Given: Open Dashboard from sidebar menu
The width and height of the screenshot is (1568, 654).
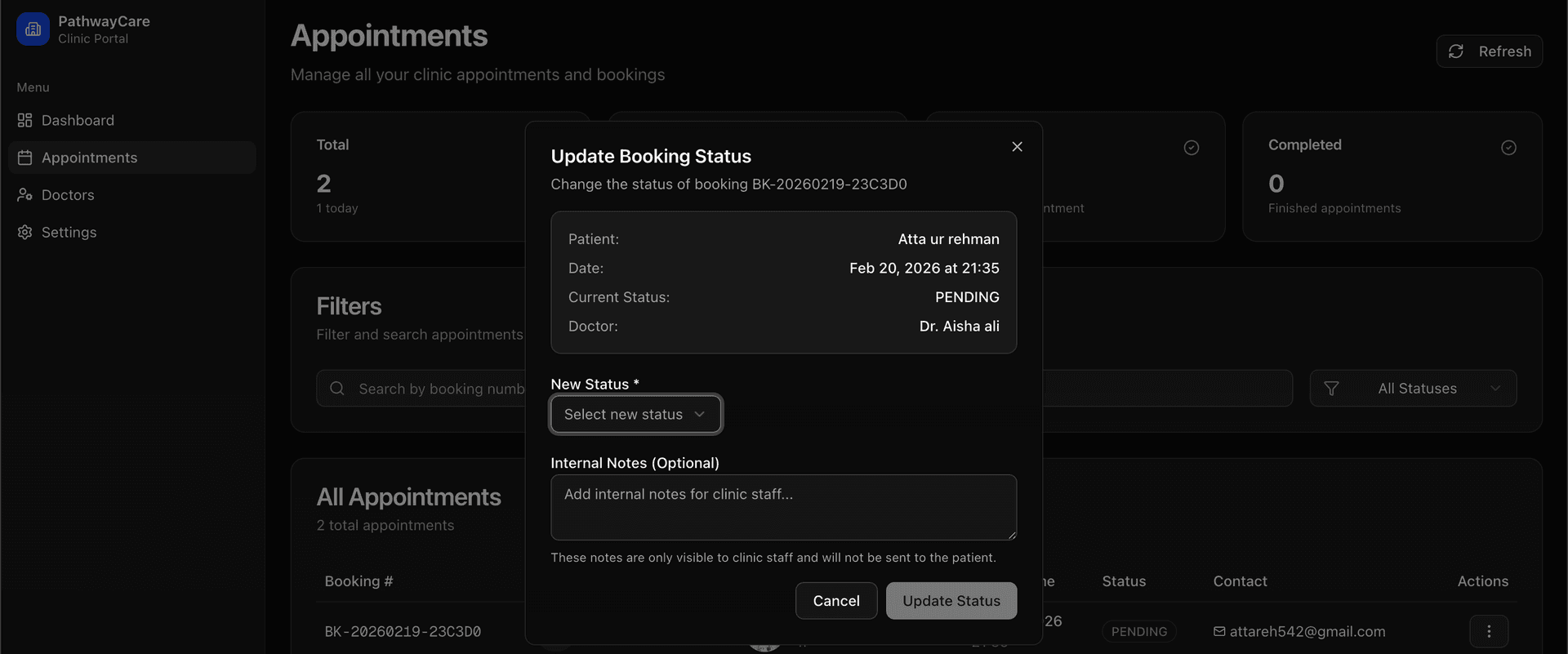Looking at the screenshot, I should [x=132, y=120].
